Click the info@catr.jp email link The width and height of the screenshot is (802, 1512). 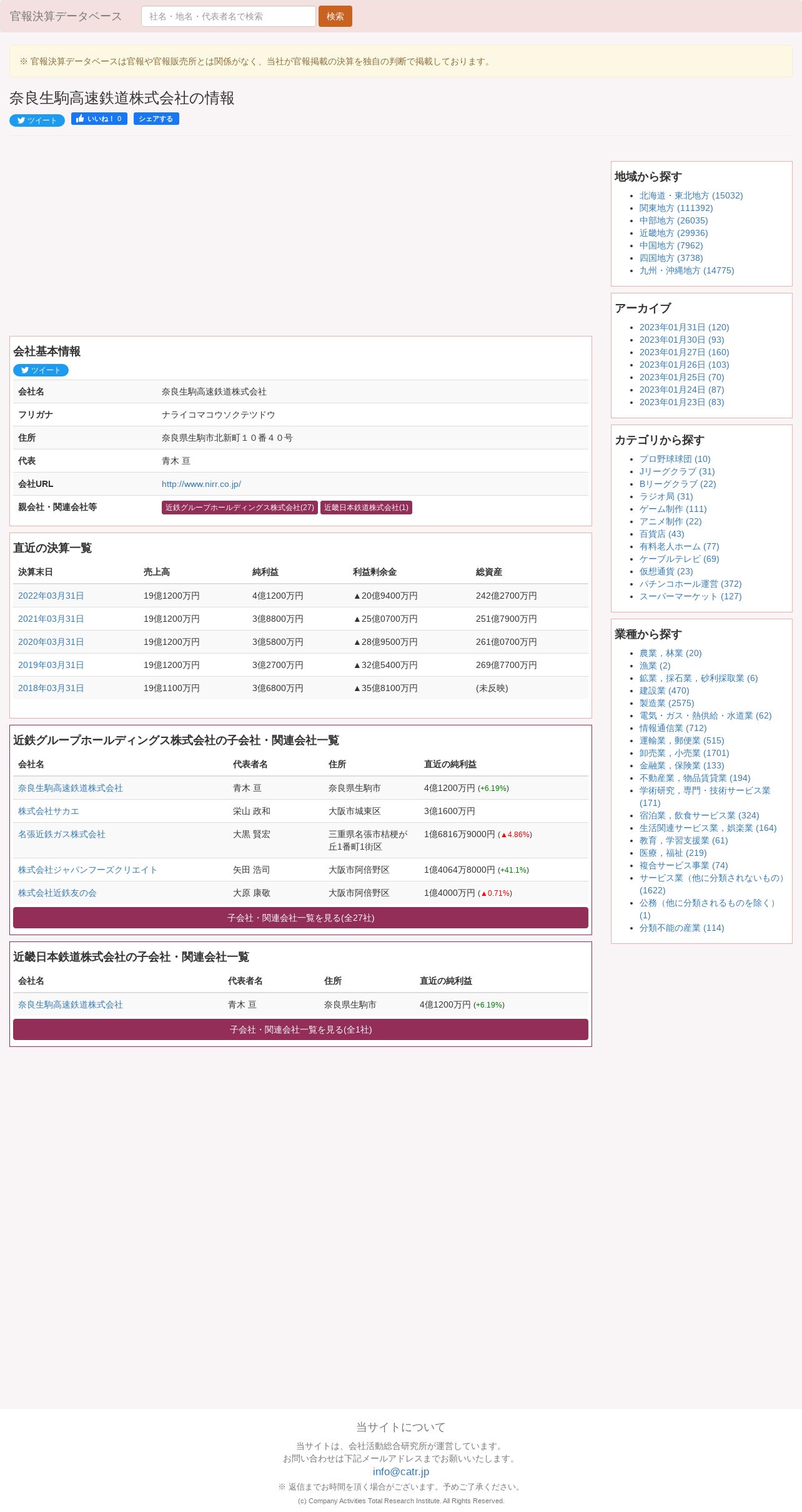[401, 1471]
